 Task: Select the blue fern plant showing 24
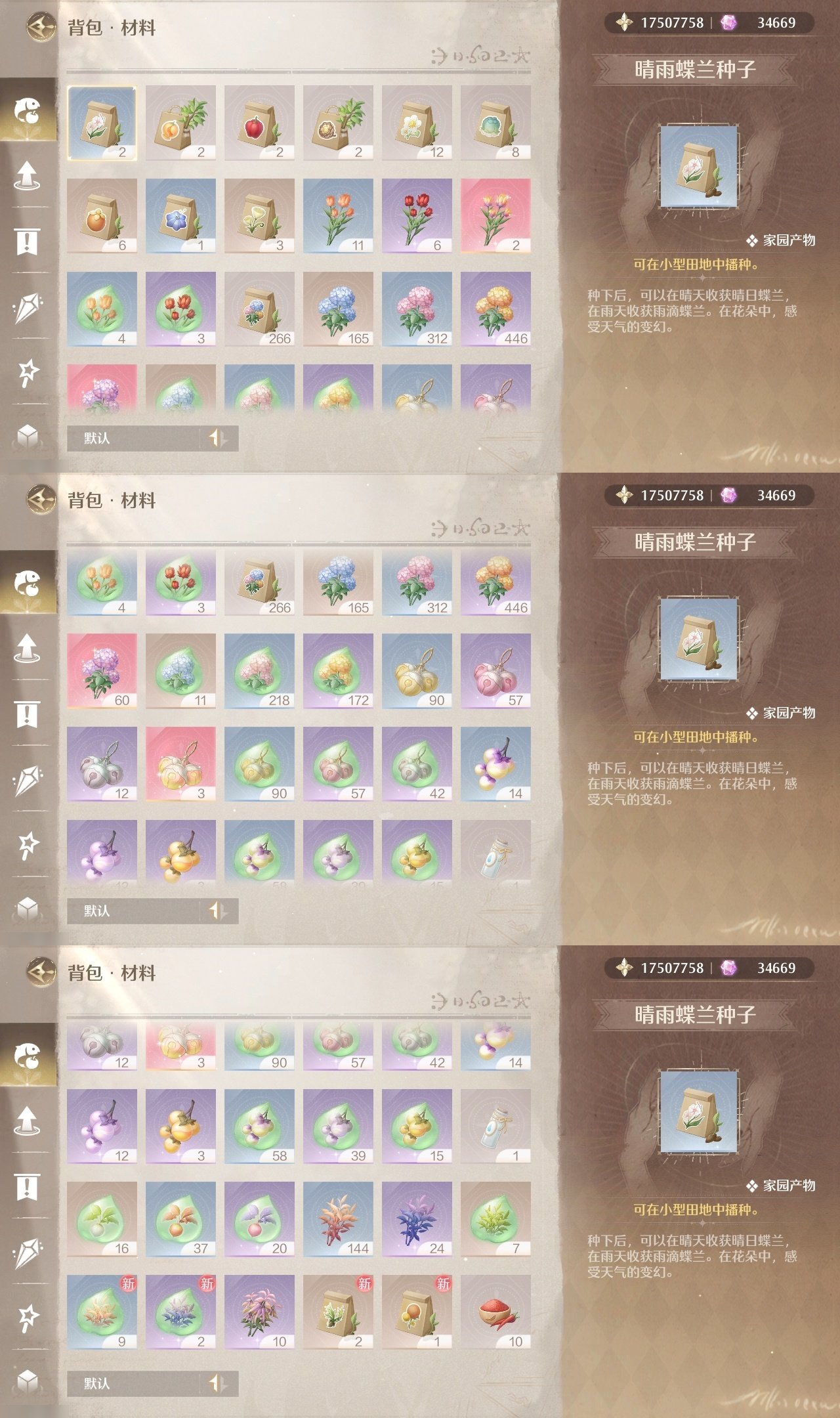(x=417, y=1219)
